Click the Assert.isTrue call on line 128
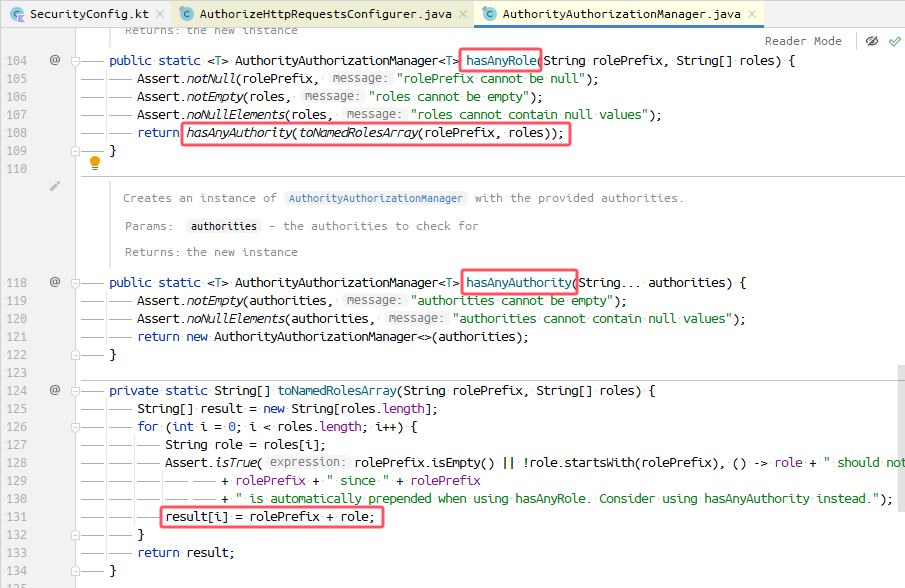 pyautogui.click(x=212, y=463)
